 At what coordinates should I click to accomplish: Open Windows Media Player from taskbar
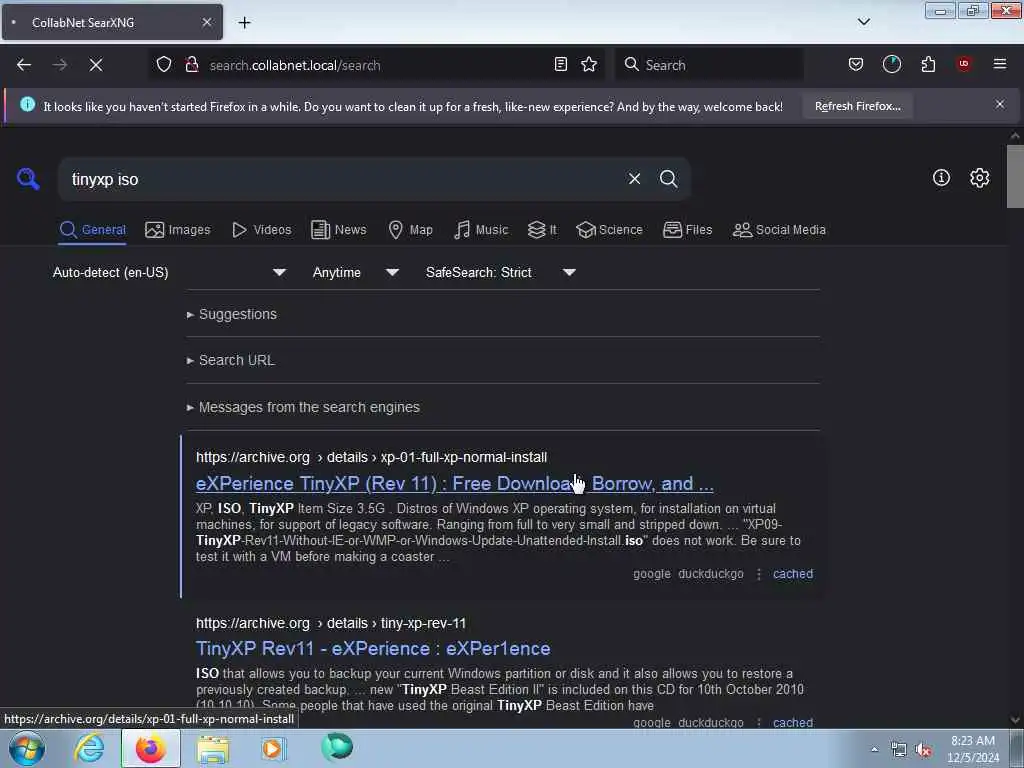pyautogui.click(x=272, y=748)
